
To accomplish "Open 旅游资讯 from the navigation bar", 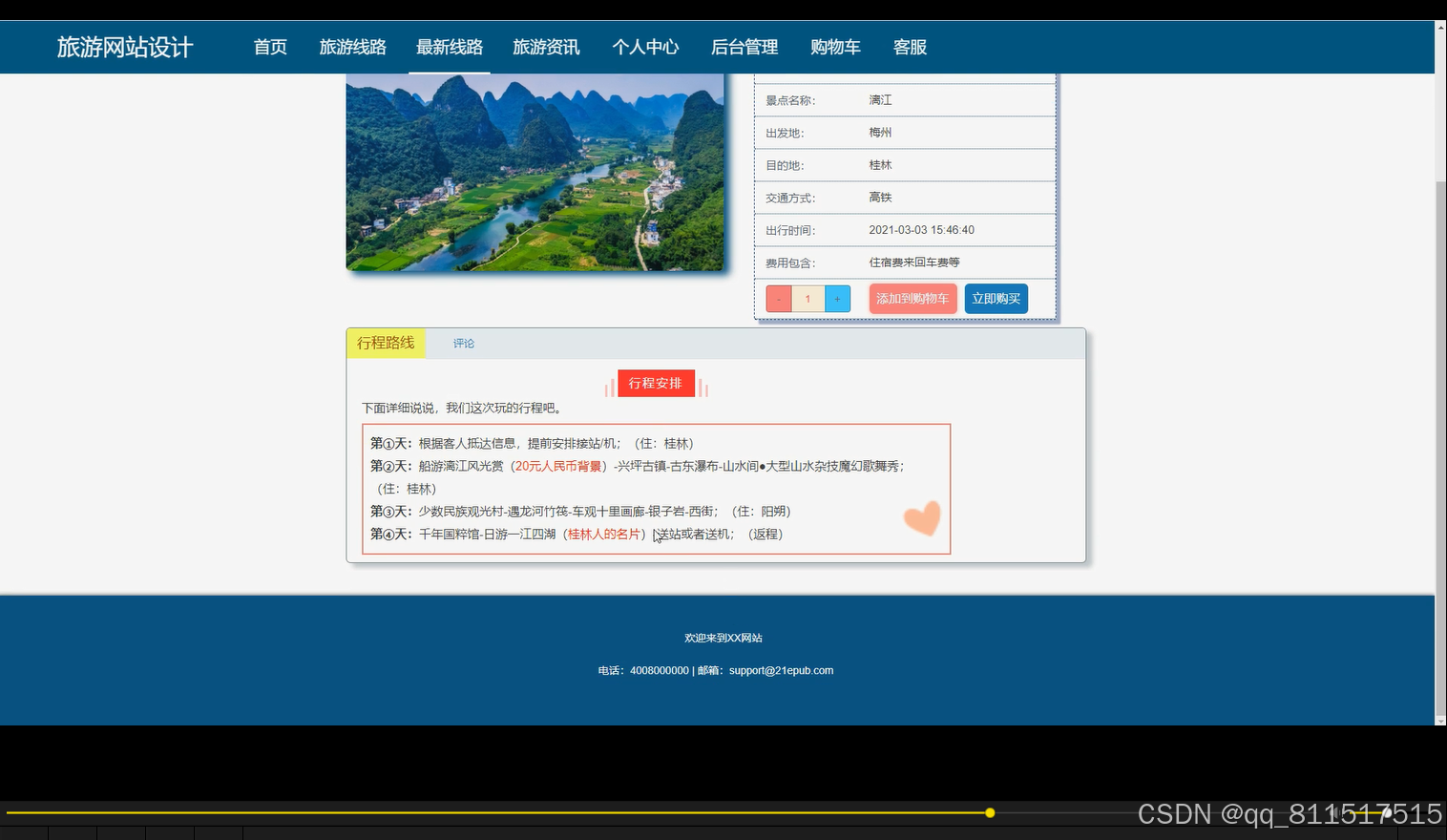I will (546, 46).
